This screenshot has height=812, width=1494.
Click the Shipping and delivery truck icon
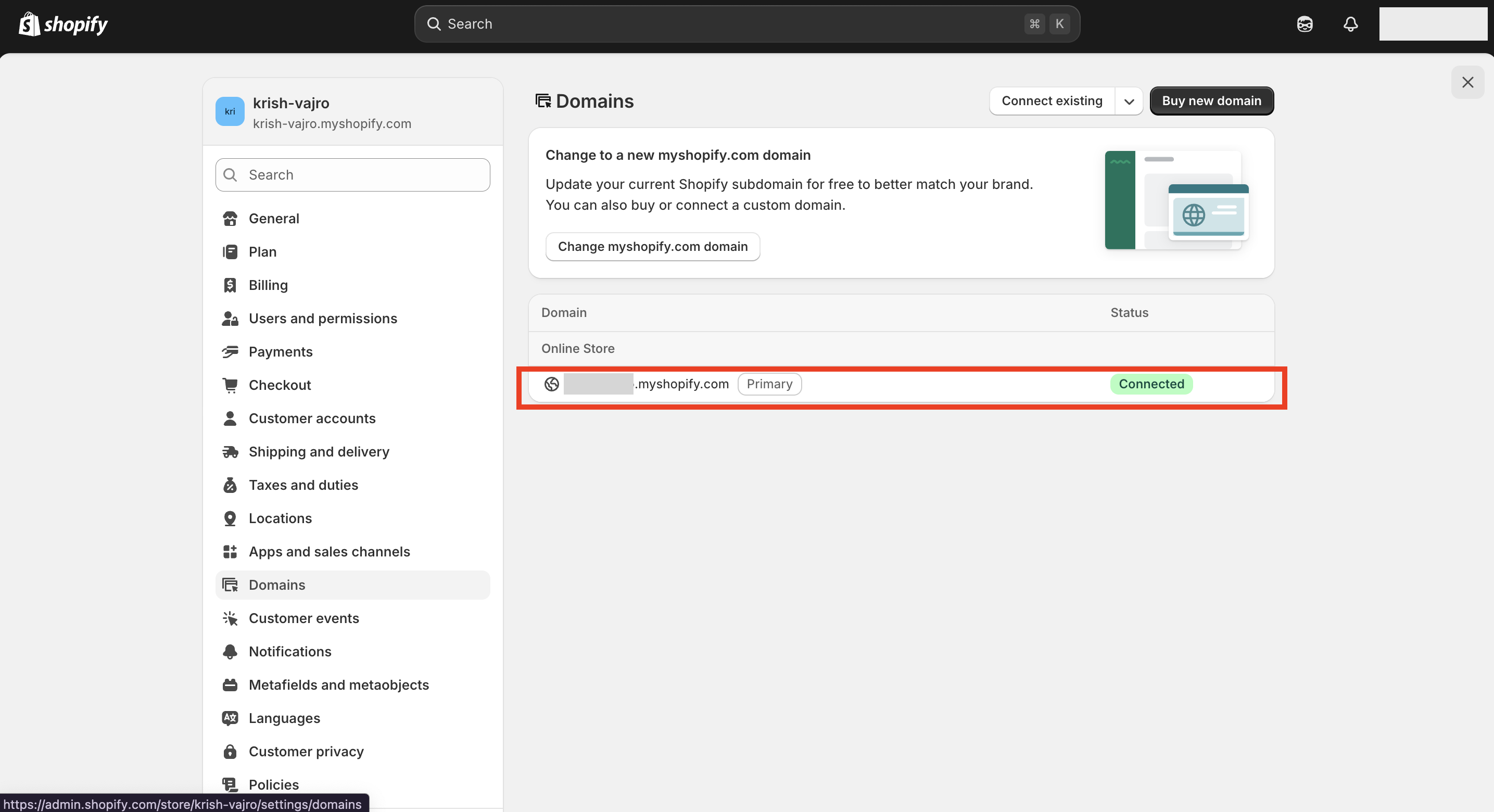[230, 452]
